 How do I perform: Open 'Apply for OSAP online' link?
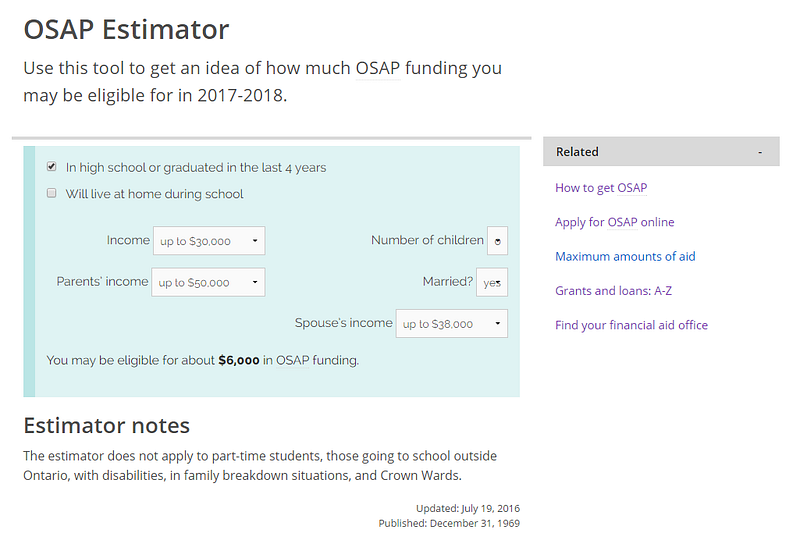point(615,222)
